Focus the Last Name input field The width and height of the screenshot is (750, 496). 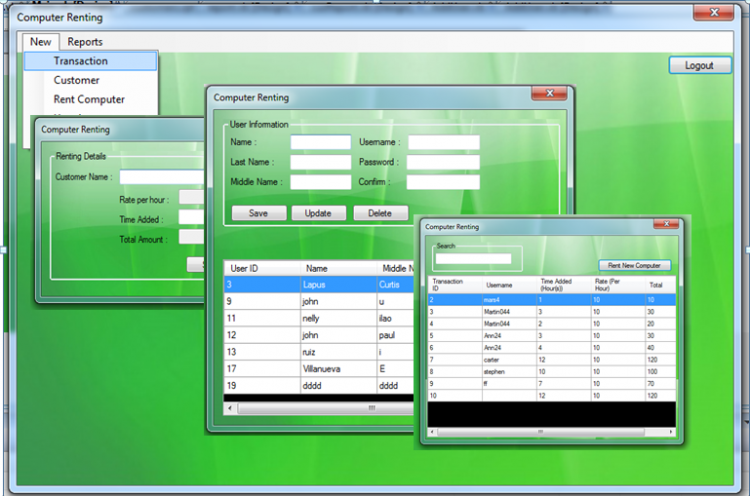(320, 162)
